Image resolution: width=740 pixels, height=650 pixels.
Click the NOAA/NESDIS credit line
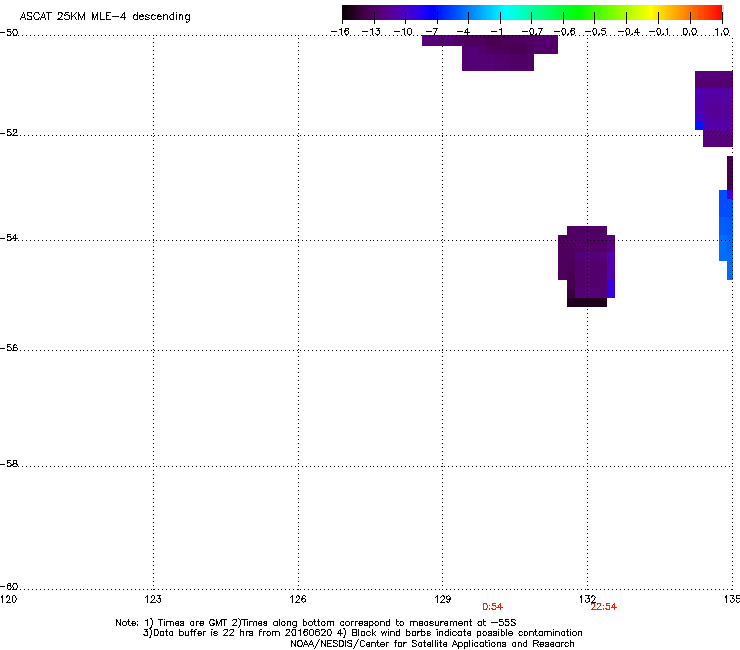click(432, 644)
